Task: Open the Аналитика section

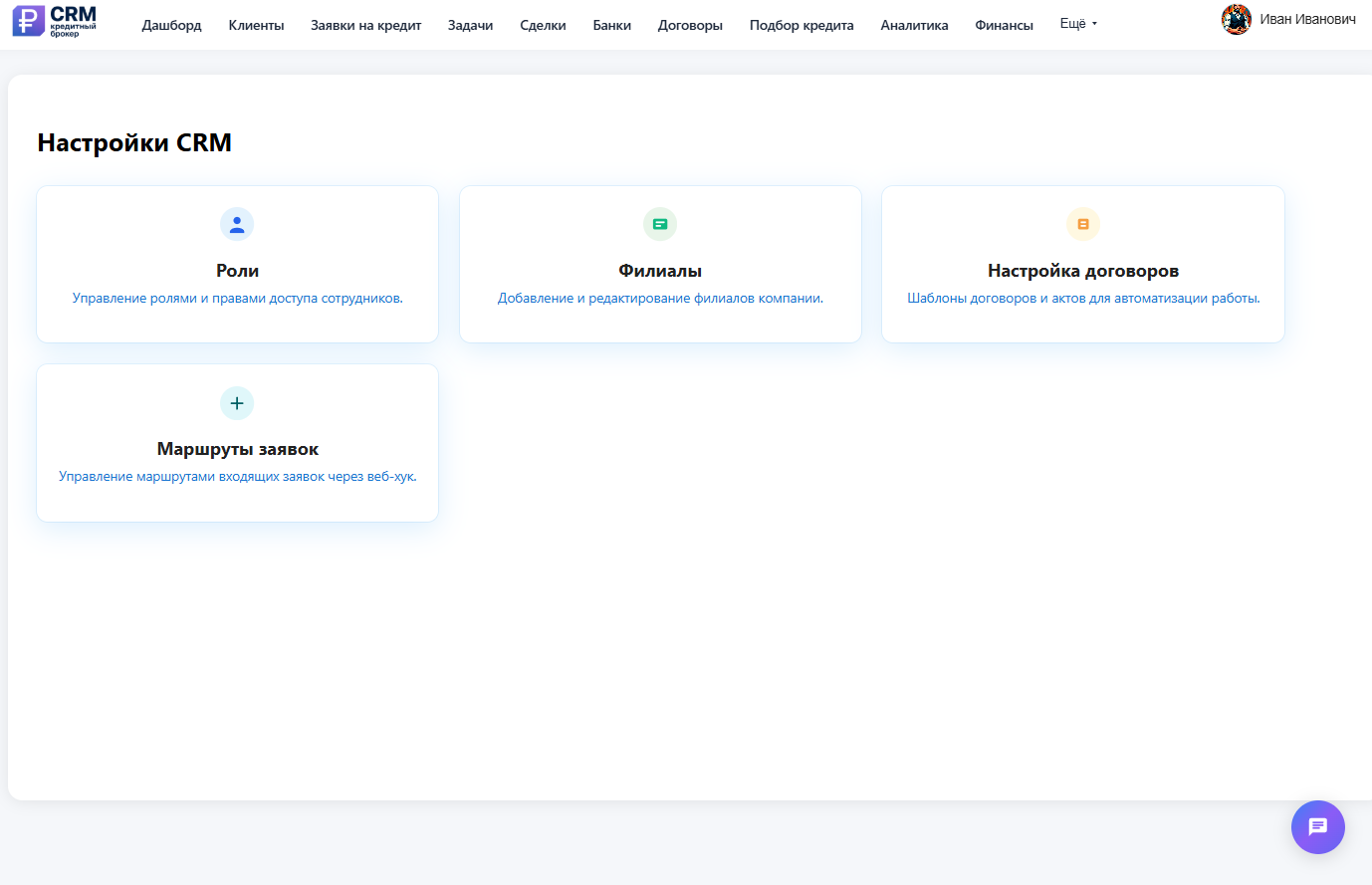Action: (914, 25)
